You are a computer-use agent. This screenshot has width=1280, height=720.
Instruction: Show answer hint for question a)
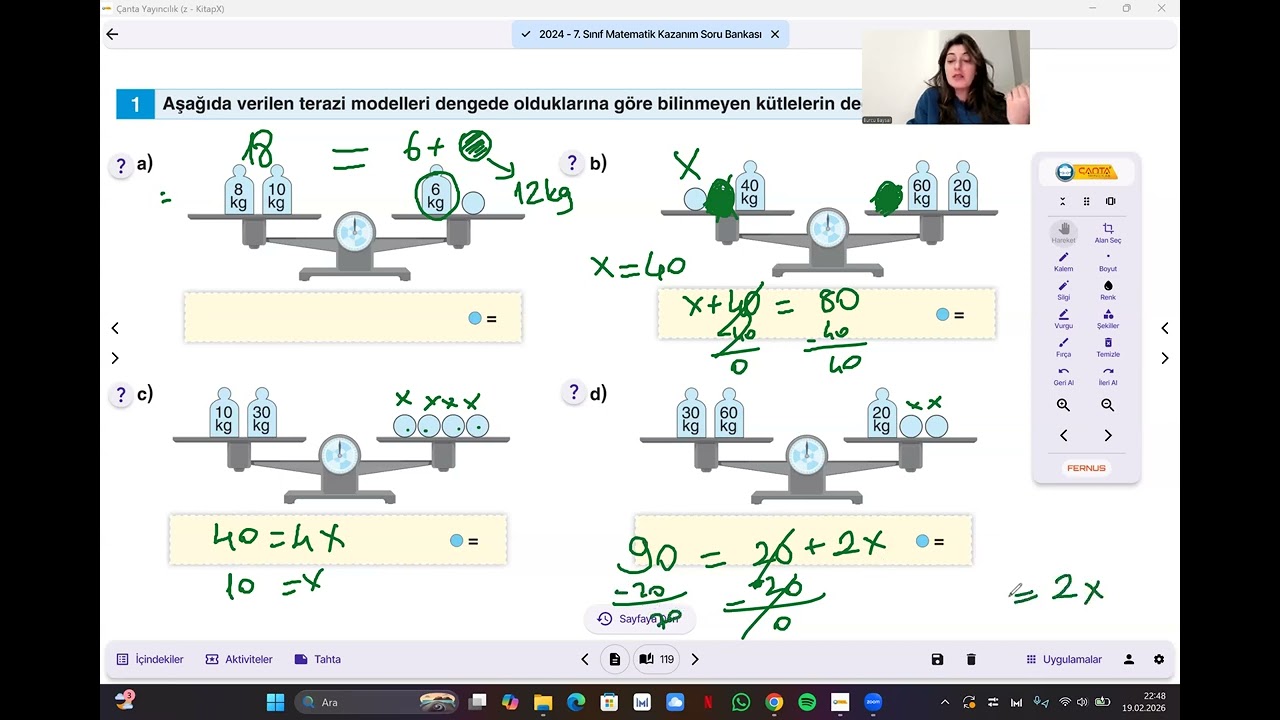(x=121, y=166)
